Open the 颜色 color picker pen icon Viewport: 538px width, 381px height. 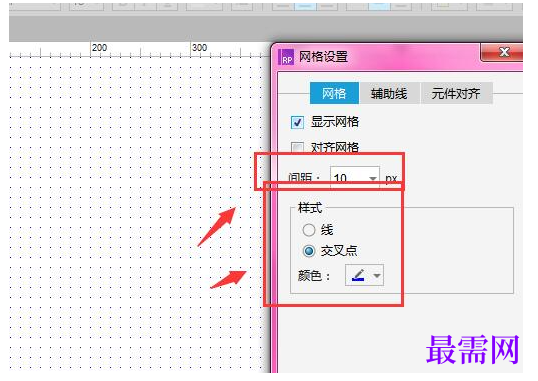coord(358,275)
